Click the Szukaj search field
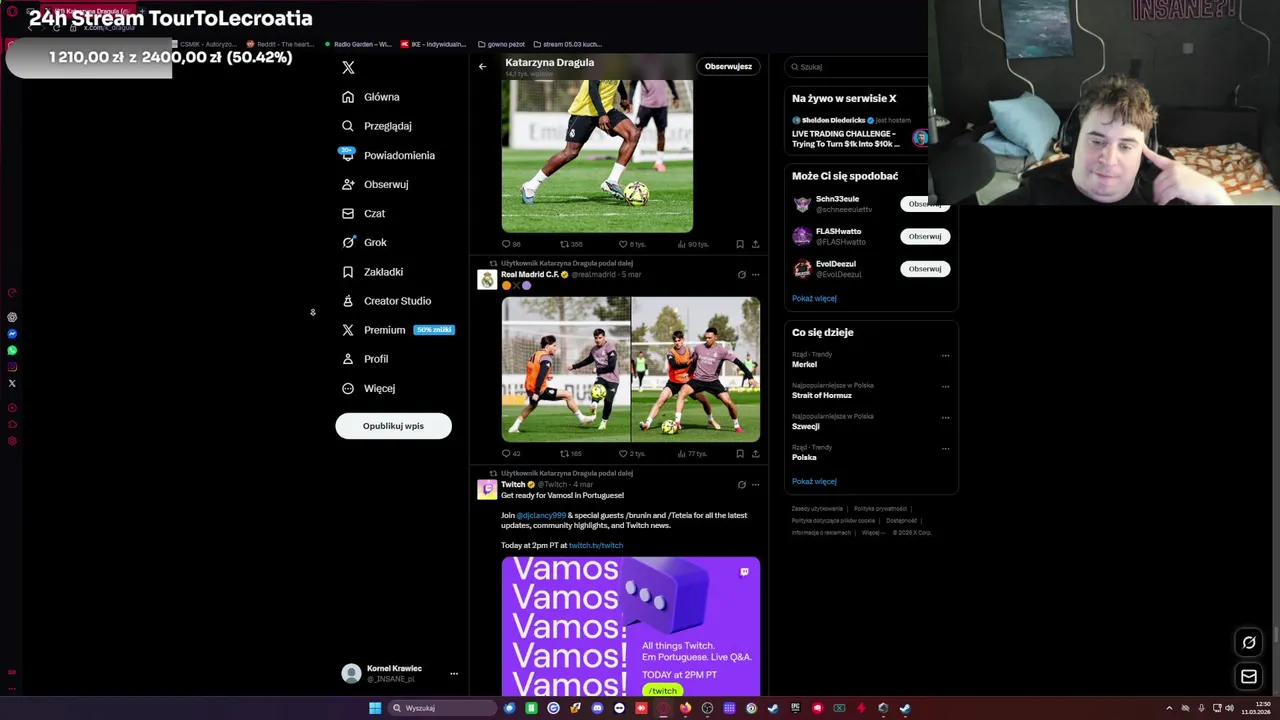The image size is (1280, 720). [x=858, y=67]
